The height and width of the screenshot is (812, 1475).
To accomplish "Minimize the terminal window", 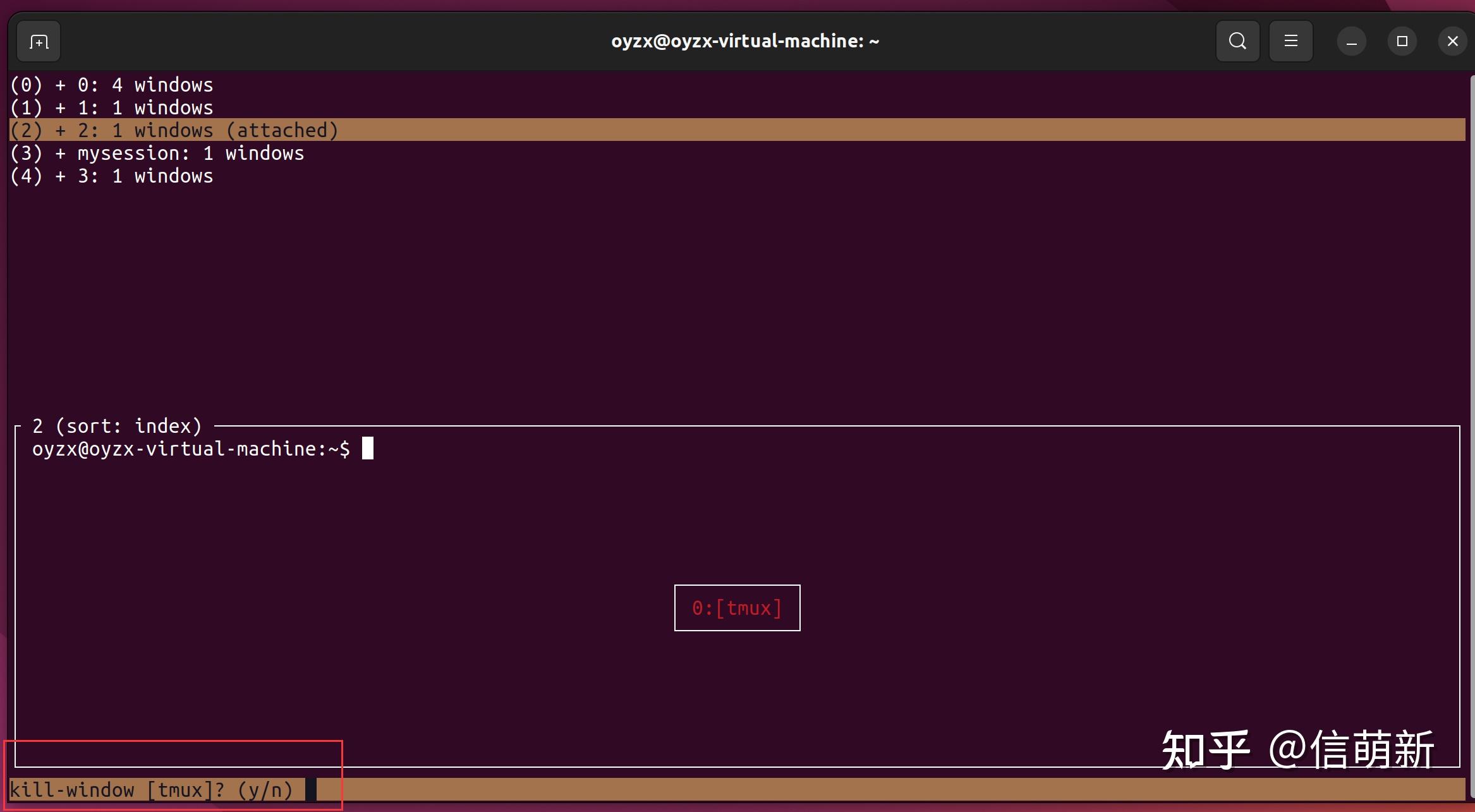I will (x=1351, y=40).
